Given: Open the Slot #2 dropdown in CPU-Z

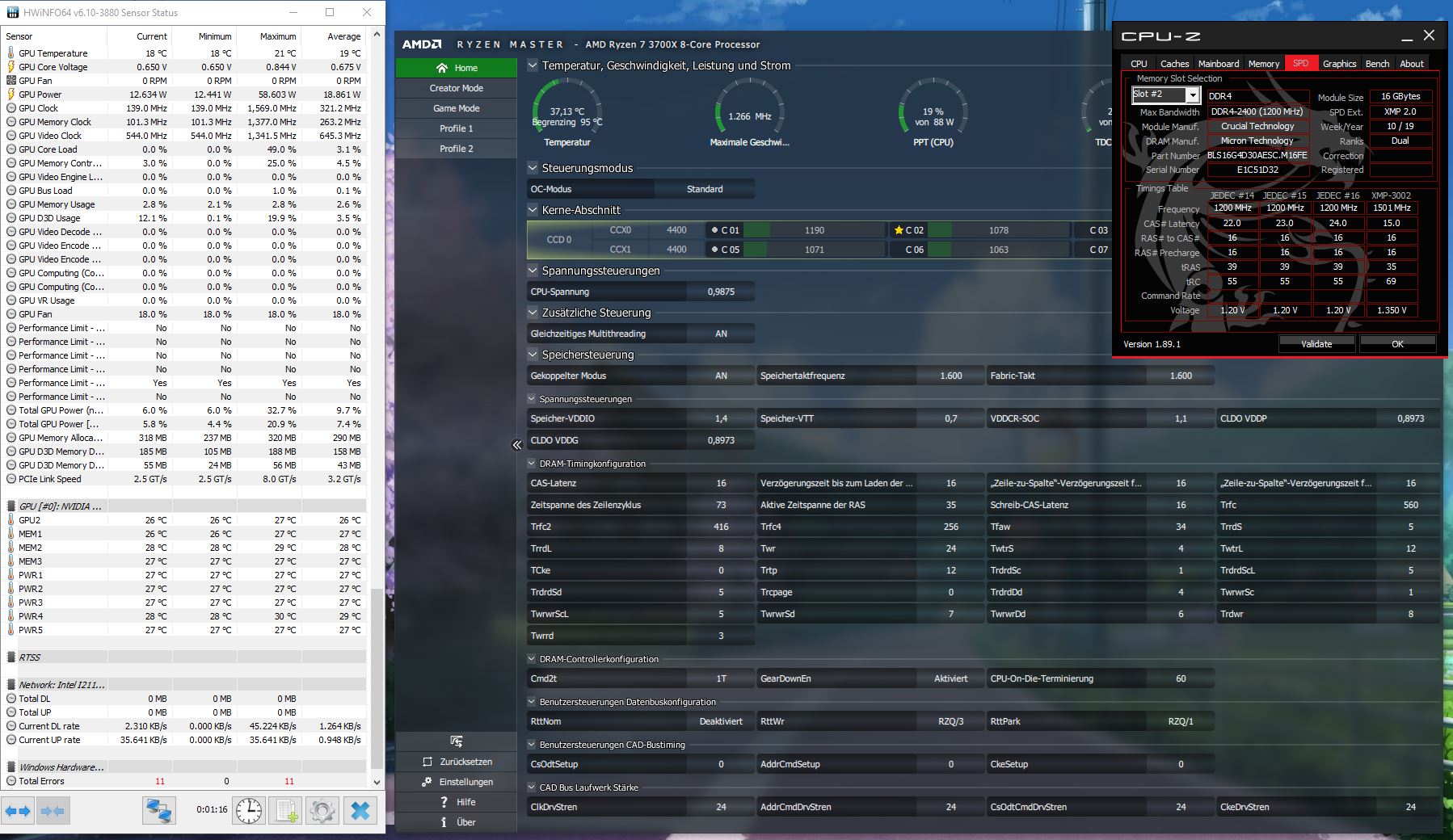Looking at the screenshot, I should click(x=1193, y=95).
